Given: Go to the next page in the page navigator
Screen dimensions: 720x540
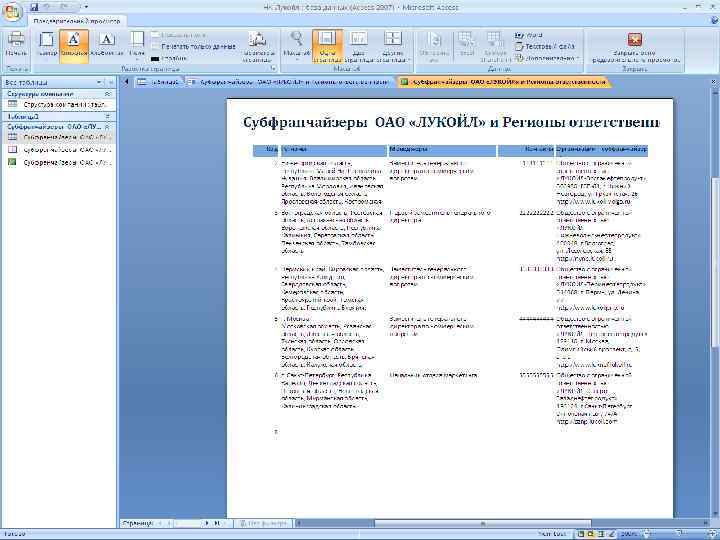Looking at the screenshot, I should pyautogui.click(x=207, y=523).
